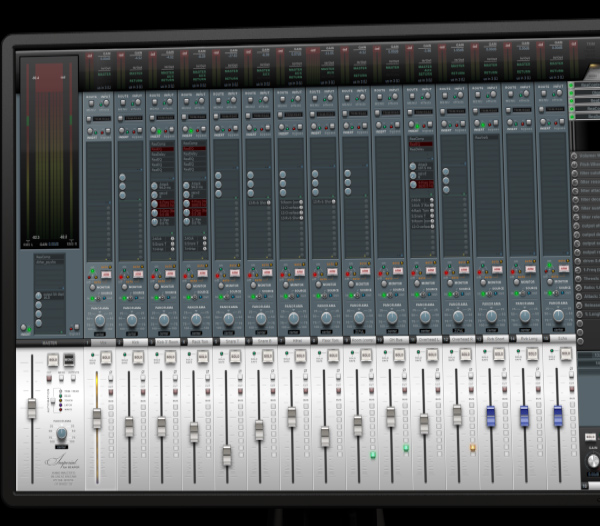This screenshot has width=600, height=526.
Task: Toggle lit green send LED on Room (comp) channel
Action: pos(373,455)
